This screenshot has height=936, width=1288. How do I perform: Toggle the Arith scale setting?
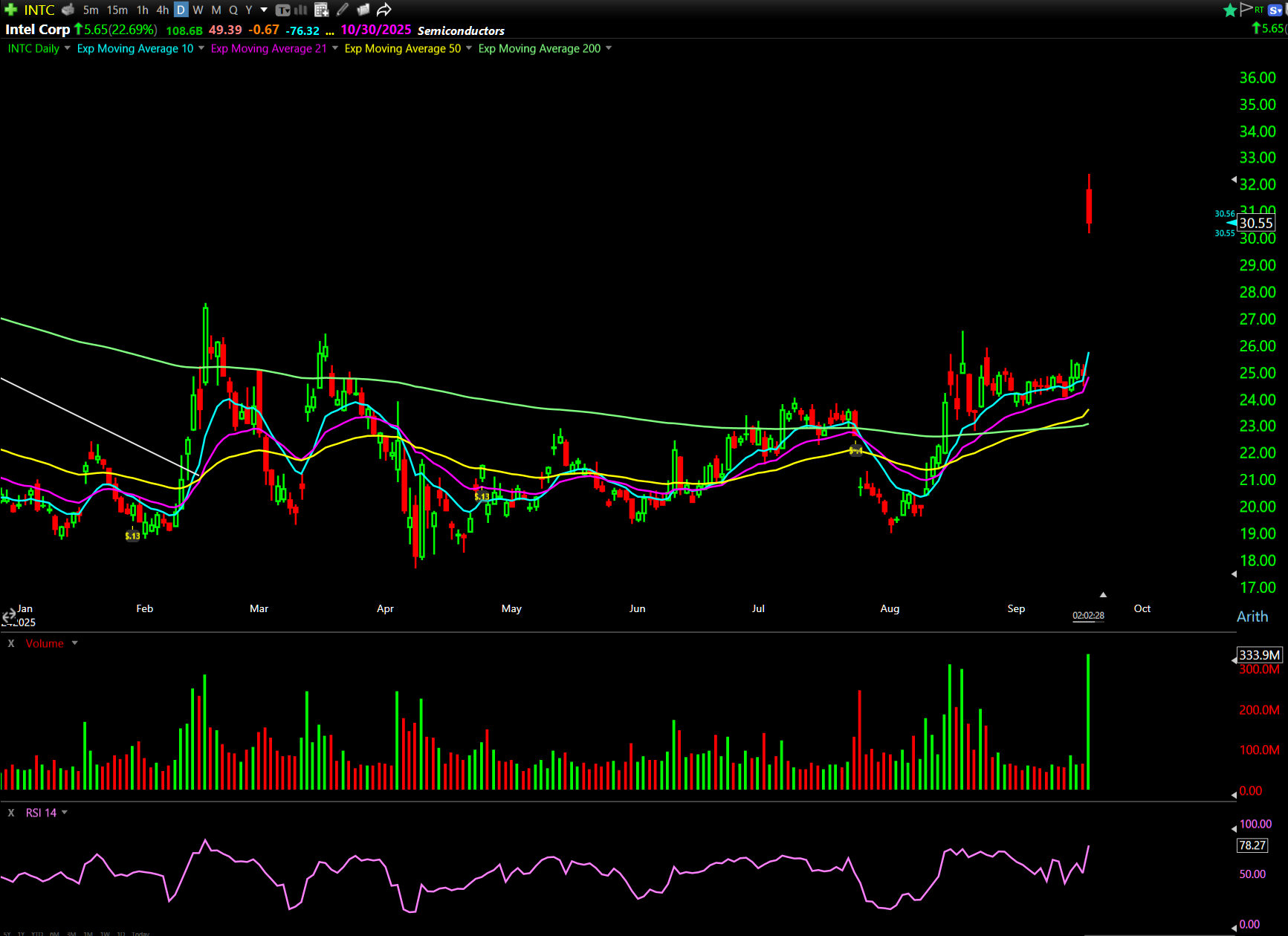[x=1252, y=617]
